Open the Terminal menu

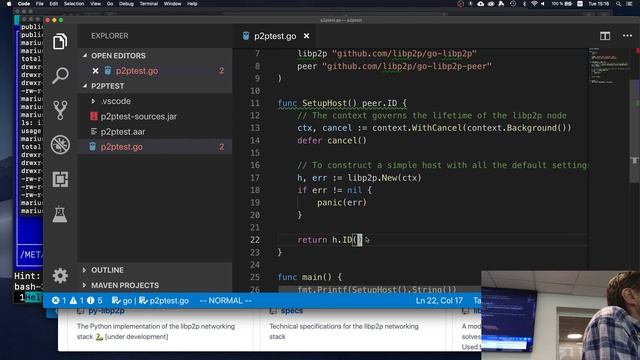149,4
